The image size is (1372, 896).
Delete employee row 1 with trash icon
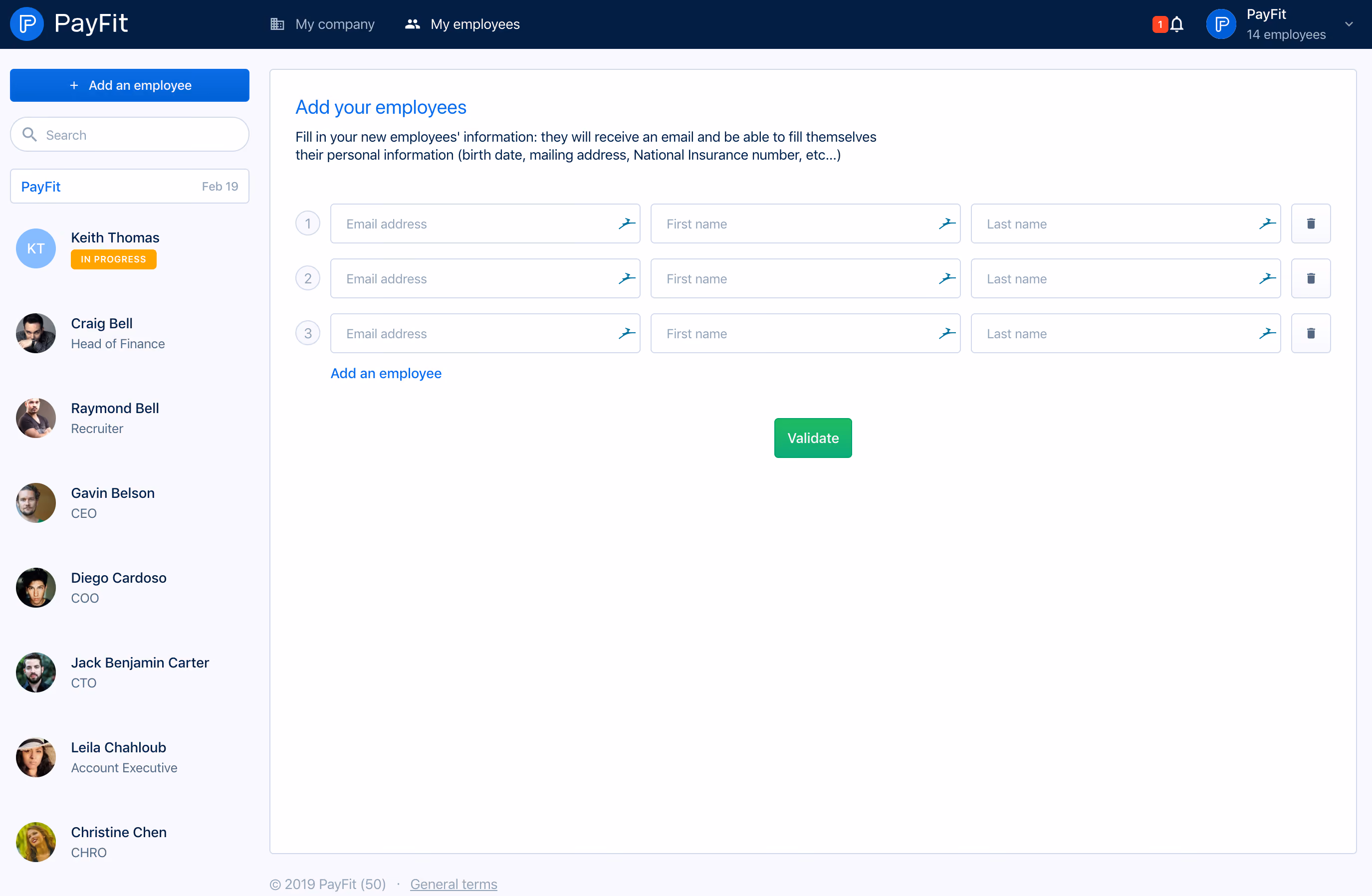click(1311, 224)
